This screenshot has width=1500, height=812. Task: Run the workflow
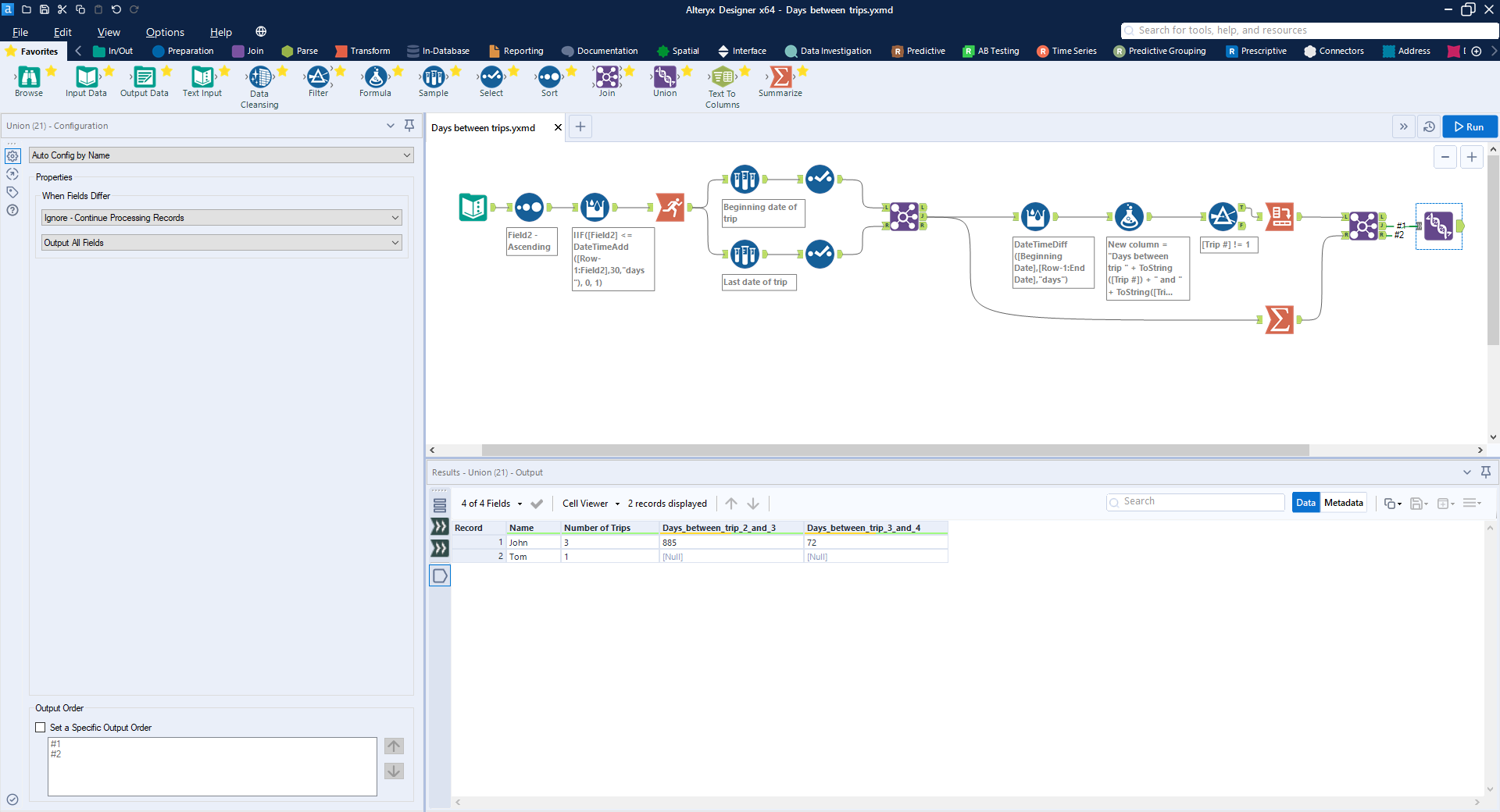[1470, 126]
